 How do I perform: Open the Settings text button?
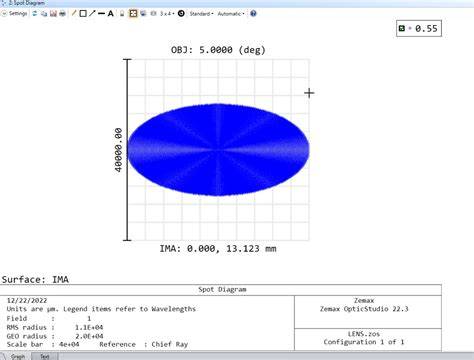click(x=18, y=14)
